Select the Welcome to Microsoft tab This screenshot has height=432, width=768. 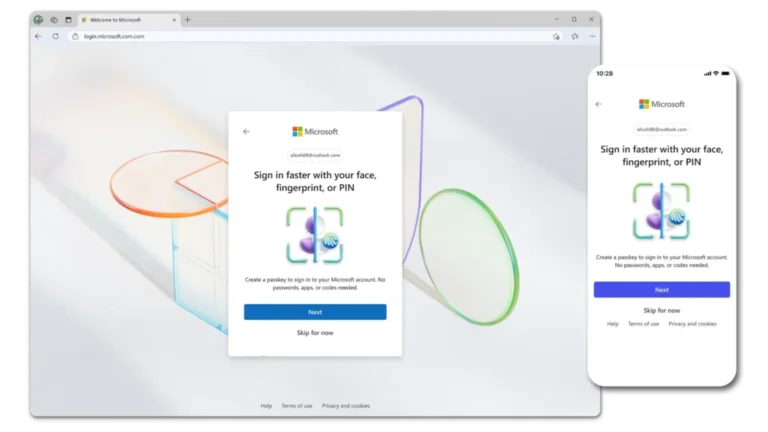coord(128,20)
